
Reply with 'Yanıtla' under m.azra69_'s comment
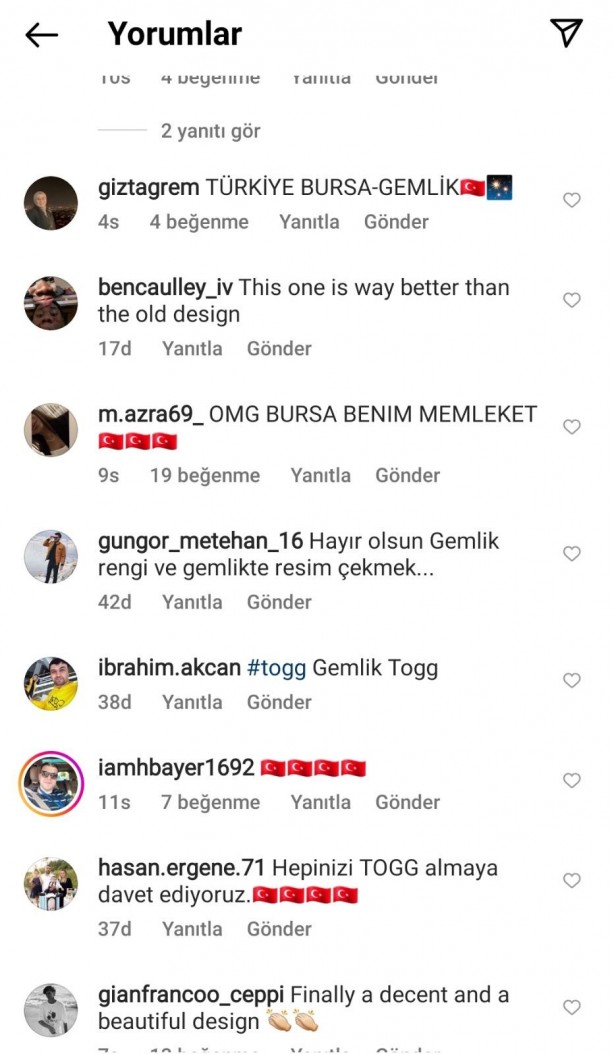pos(320,475)
